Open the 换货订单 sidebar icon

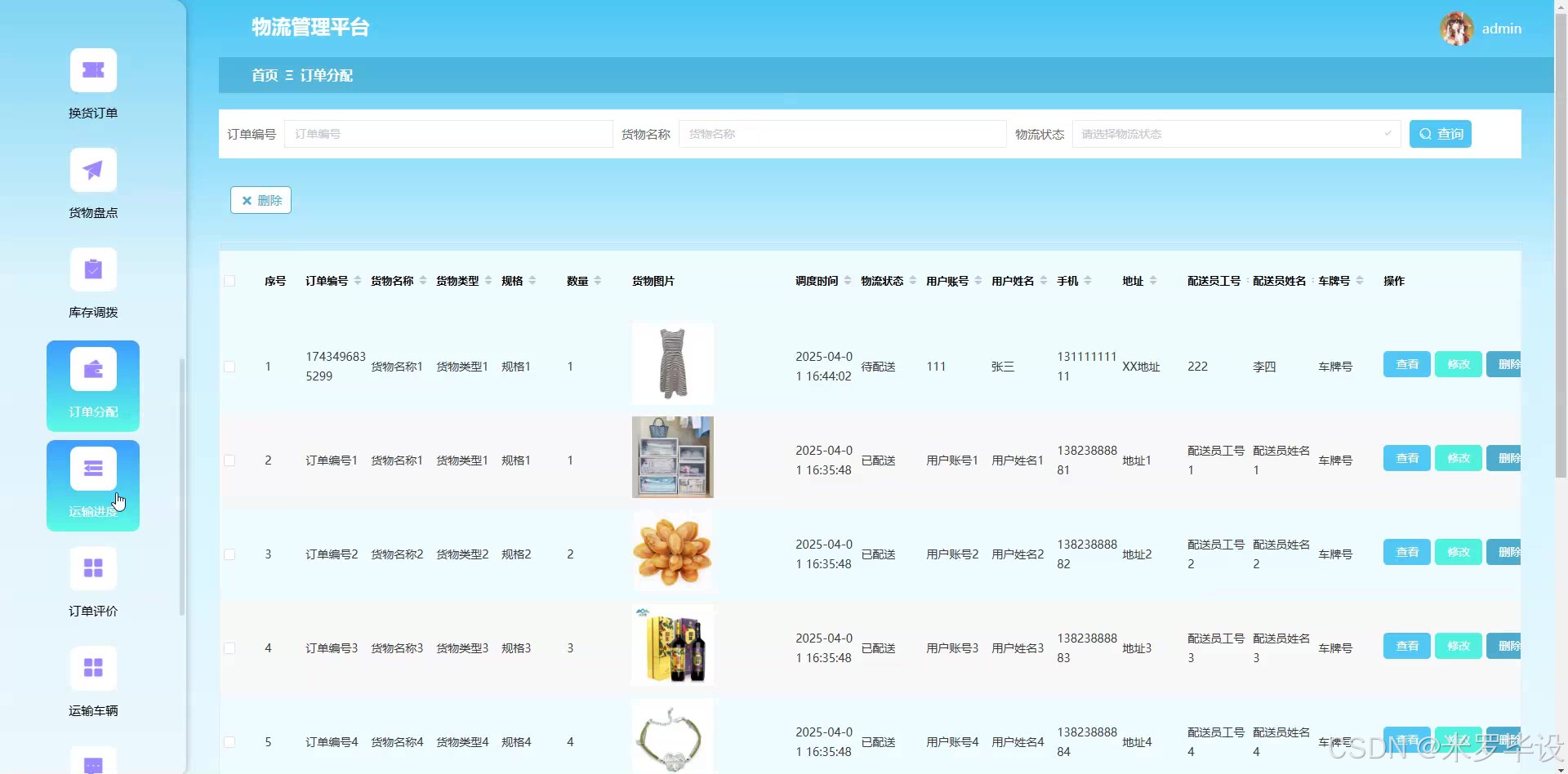(93, 71)
